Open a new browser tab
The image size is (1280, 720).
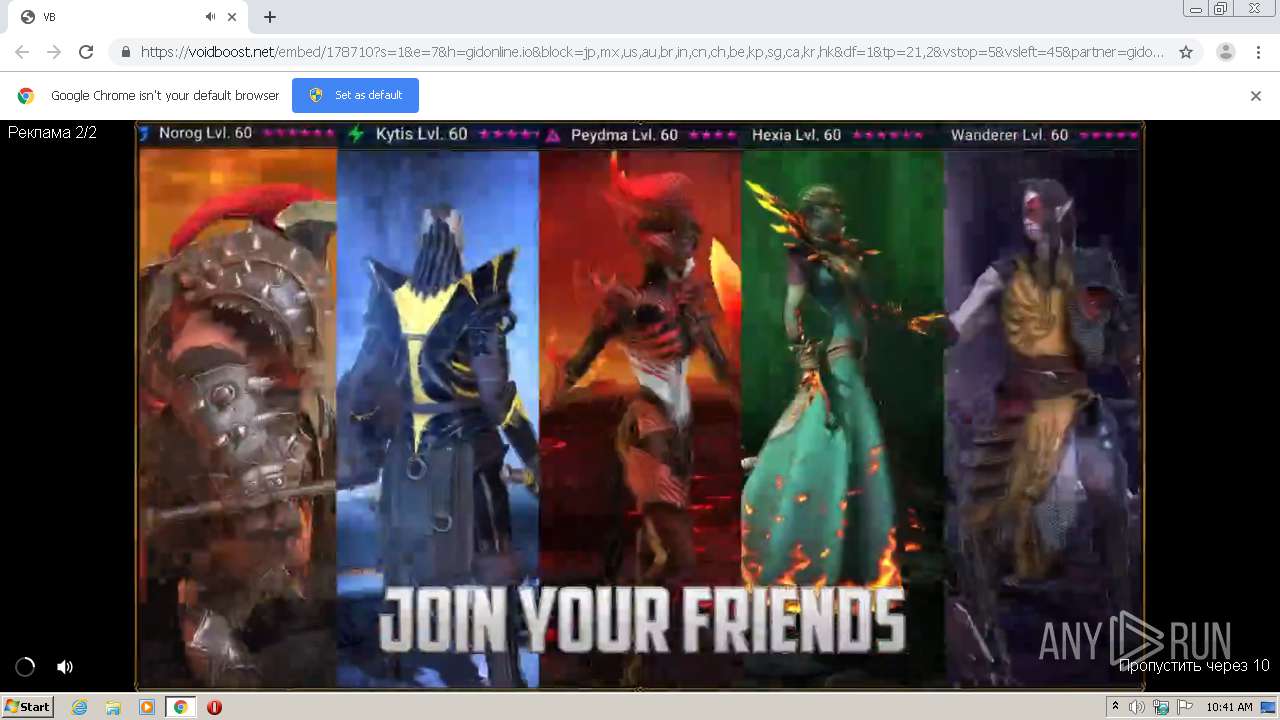tap(270, 17)
